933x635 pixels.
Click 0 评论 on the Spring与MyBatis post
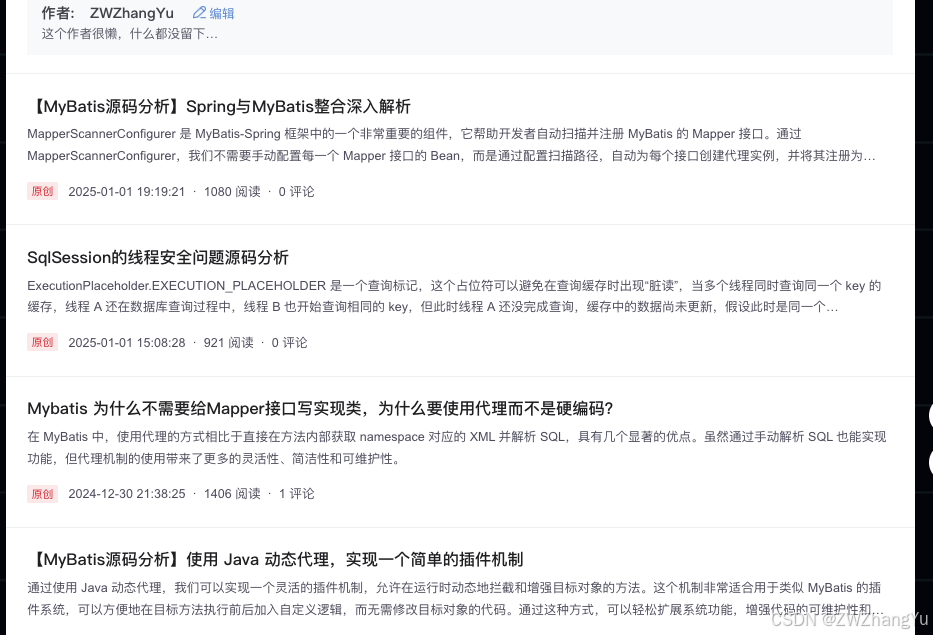[x=296, y=192]
